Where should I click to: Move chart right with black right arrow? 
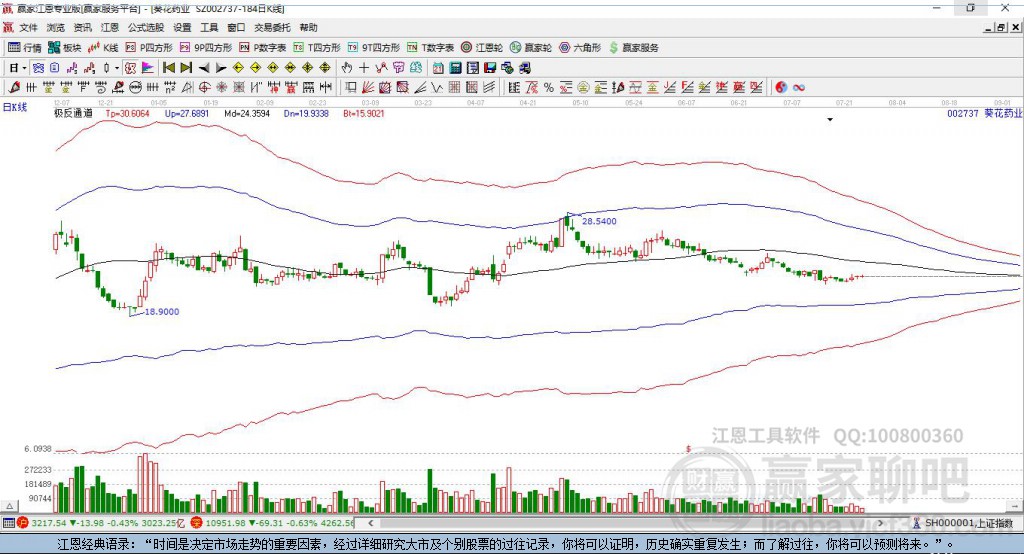(221, 68)
